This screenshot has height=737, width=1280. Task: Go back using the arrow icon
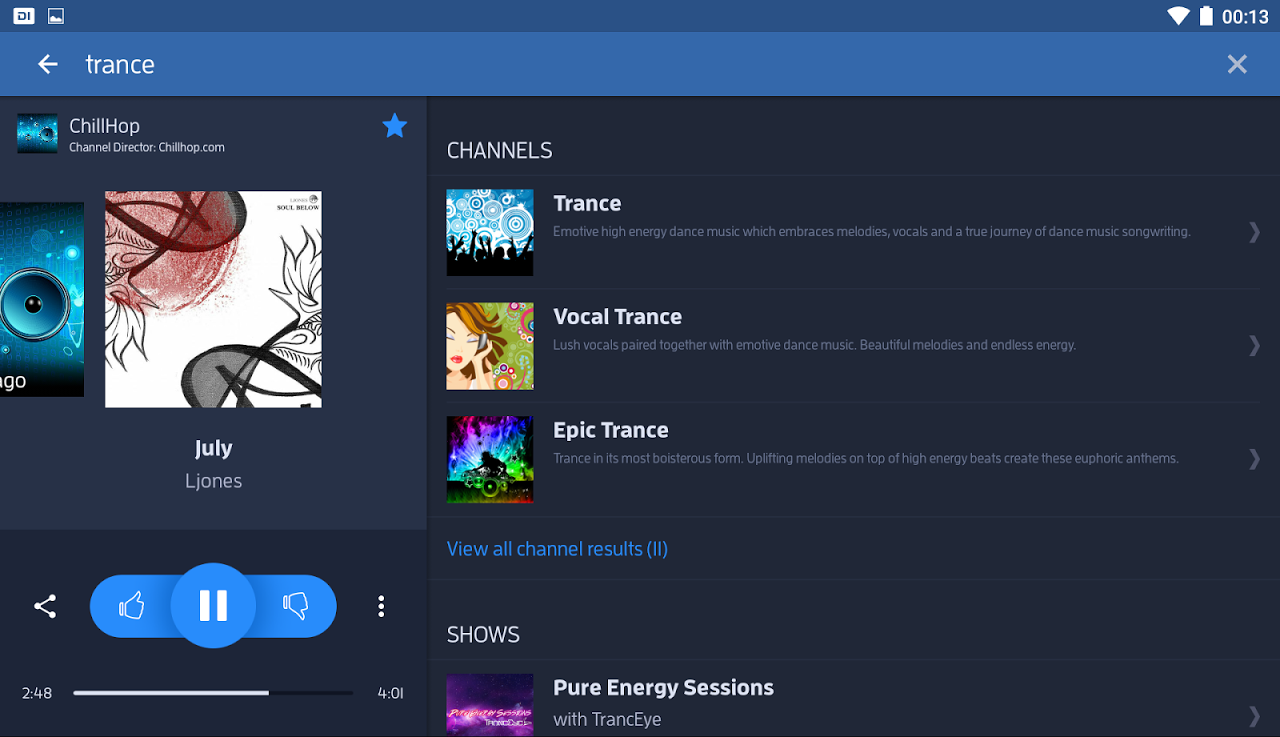pos(47,64)
